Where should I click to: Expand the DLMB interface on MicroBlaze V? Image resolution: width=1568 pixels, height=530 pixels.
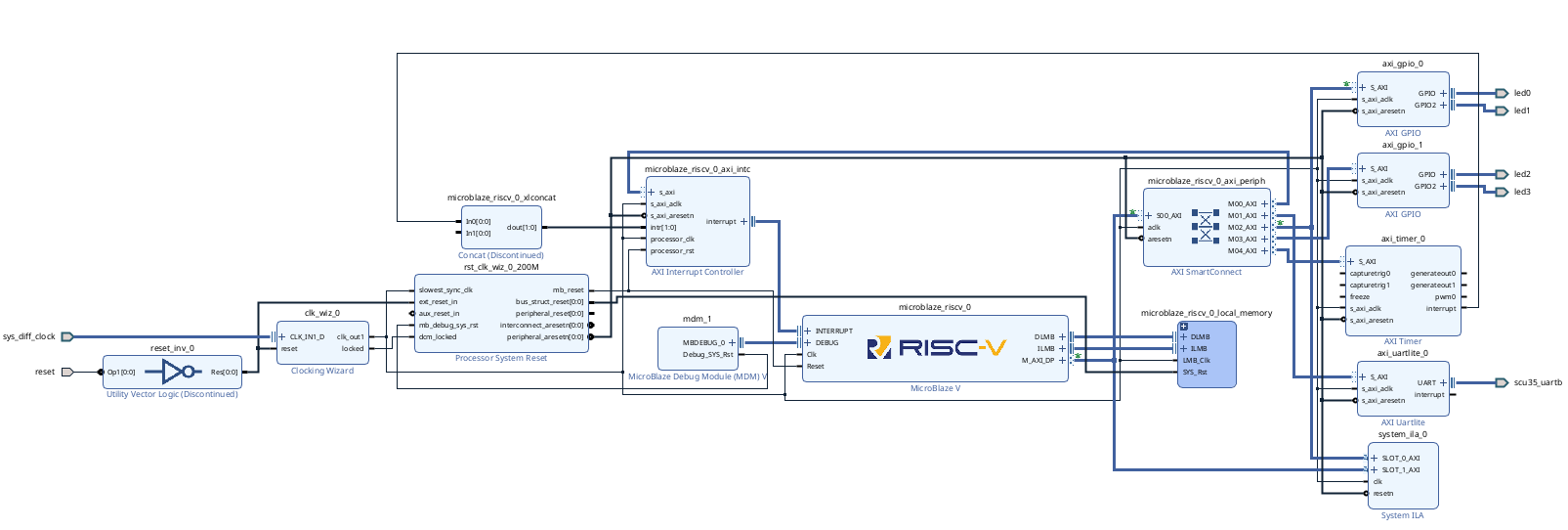pyautogui.click(x=1062, y=336)
